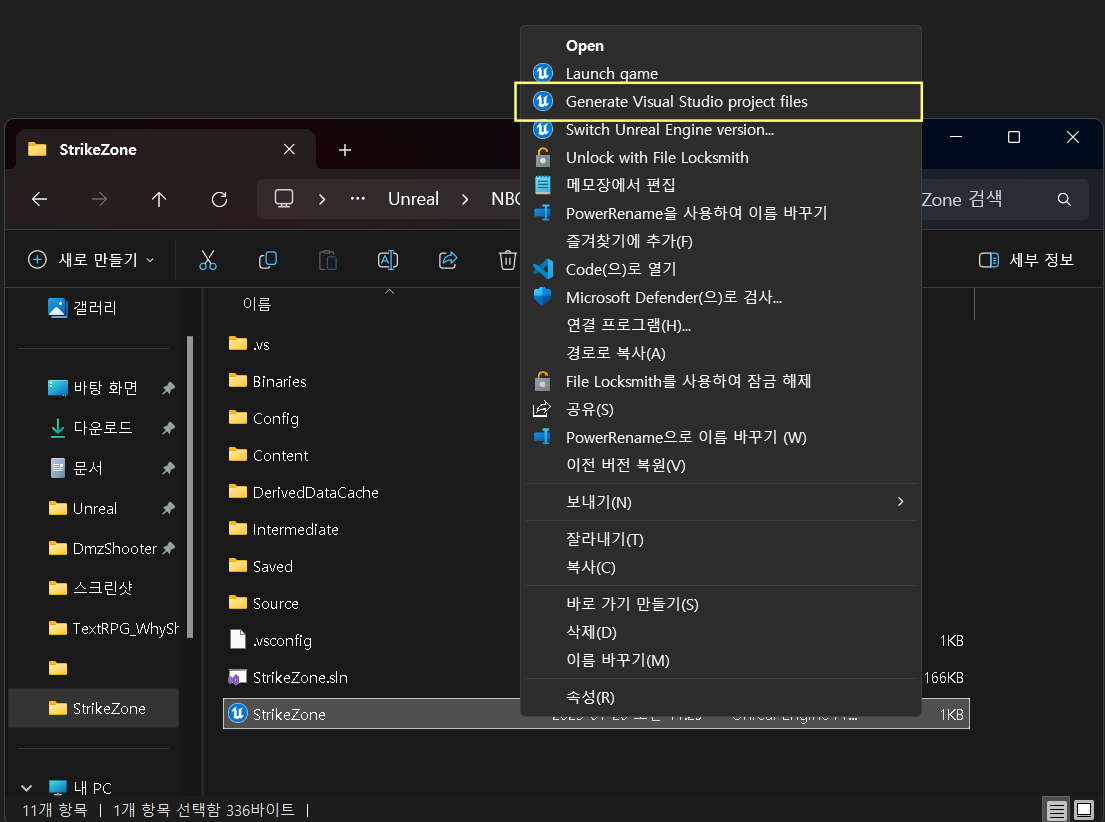1105x822 pixels.
Task: Go forward with the right arrow
Action: coord(99,200)
